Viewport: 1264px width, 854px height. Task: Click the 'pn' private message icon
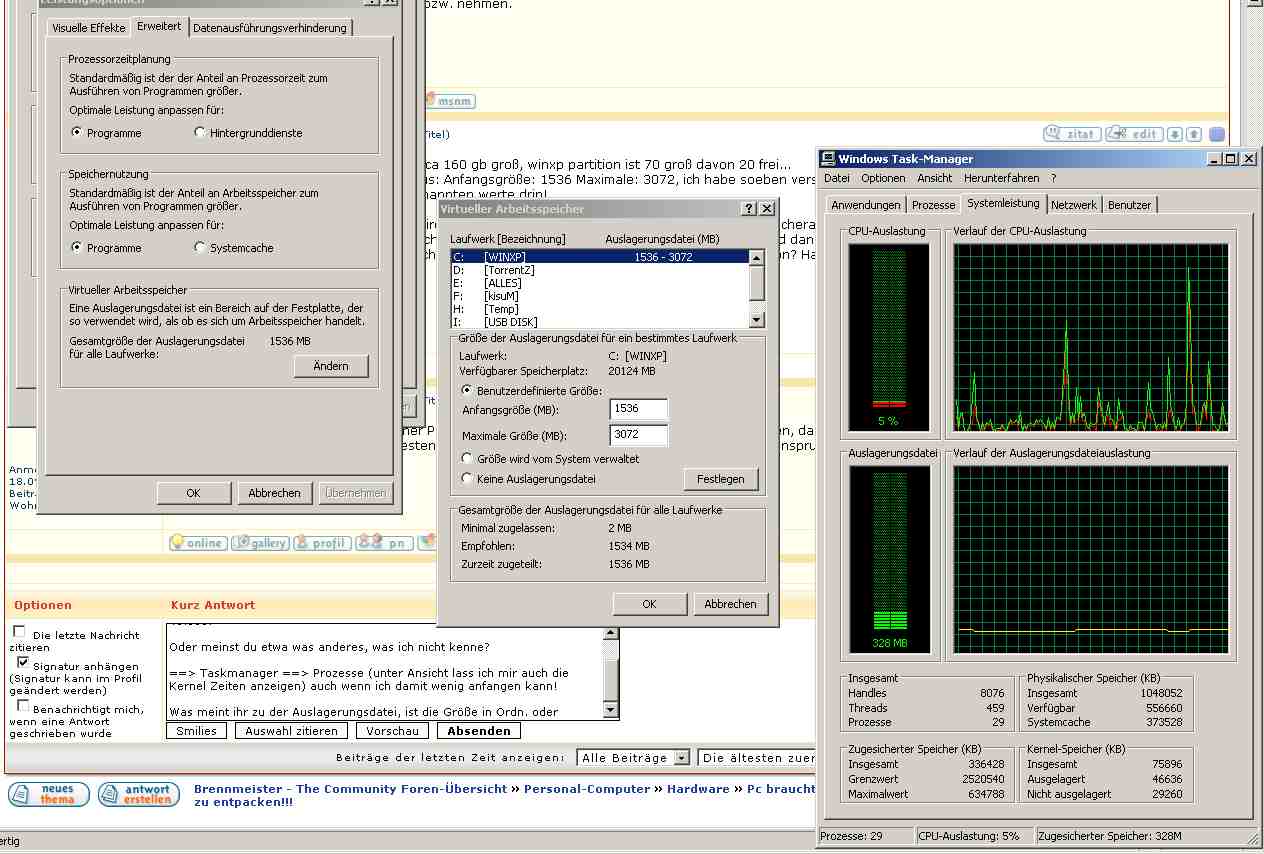[x=385, y=543]
